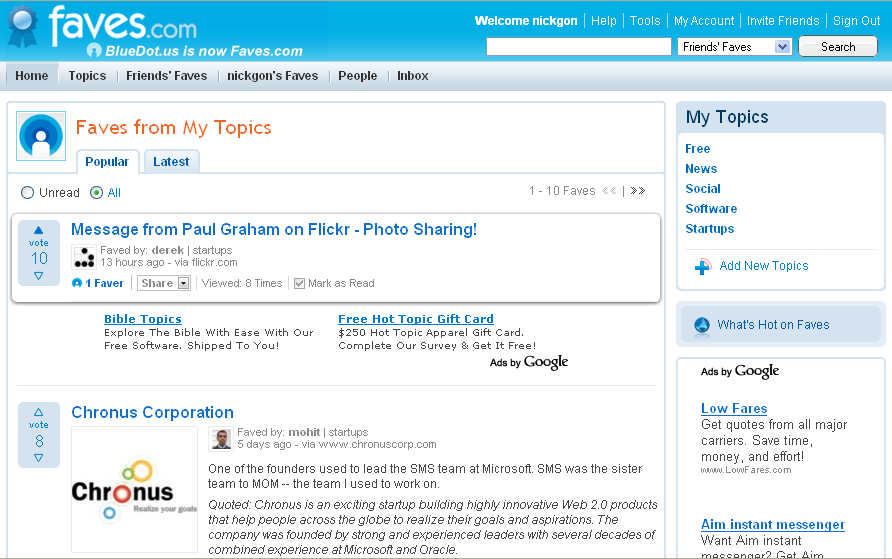Click the info icon before BlueDot.us notice

94,51
